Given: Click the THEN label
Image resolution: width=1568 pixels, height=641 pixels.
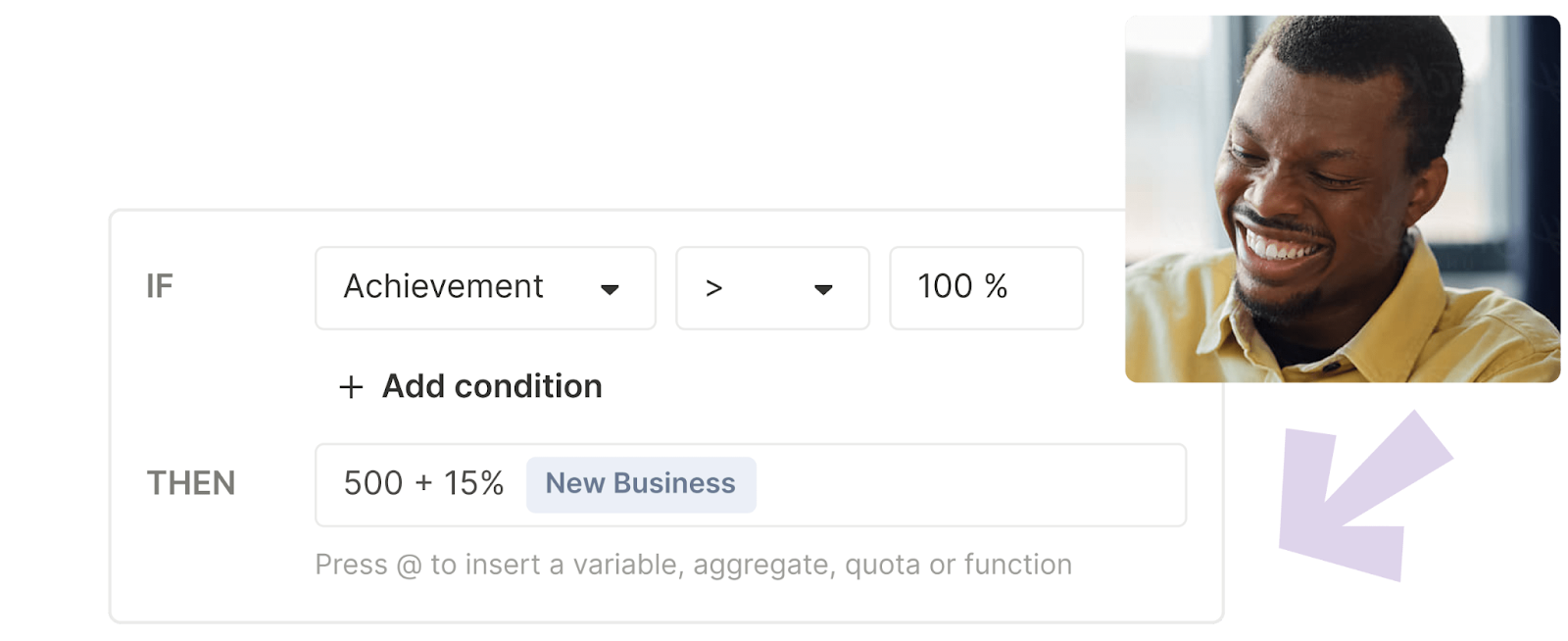Looking at the screenshot, I should click(x=191, y=483).
